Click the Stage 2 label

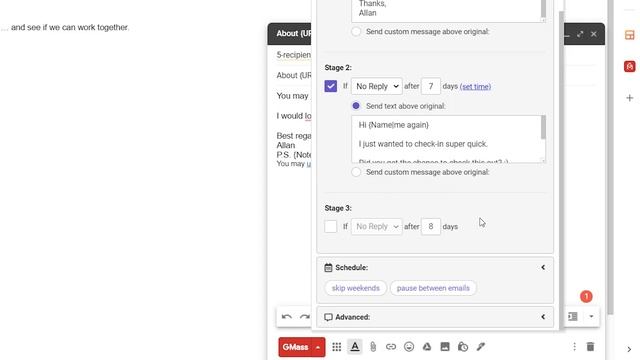(x=338, y=67)
